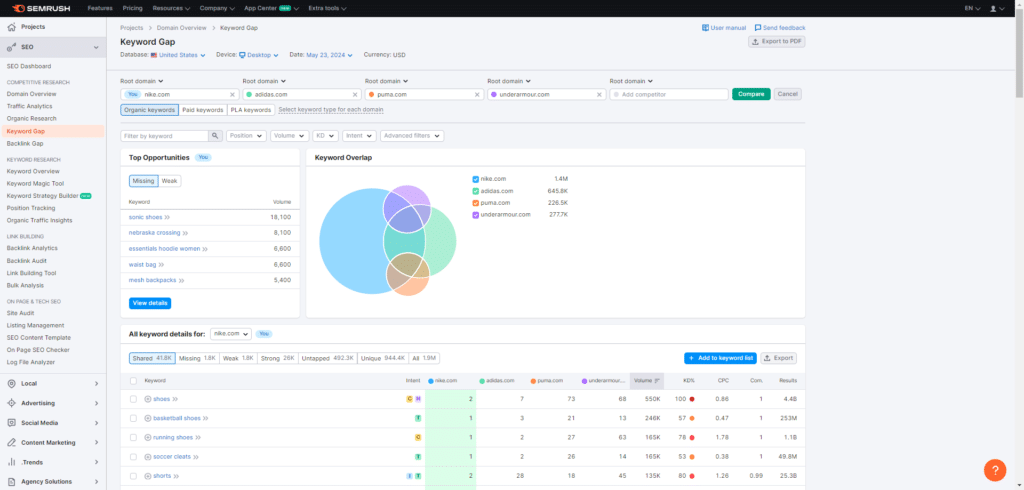Uncheck adidas.com in Keyword Overlap legend
This screenshot has height=490, width=1024.
tap(475, 190)
